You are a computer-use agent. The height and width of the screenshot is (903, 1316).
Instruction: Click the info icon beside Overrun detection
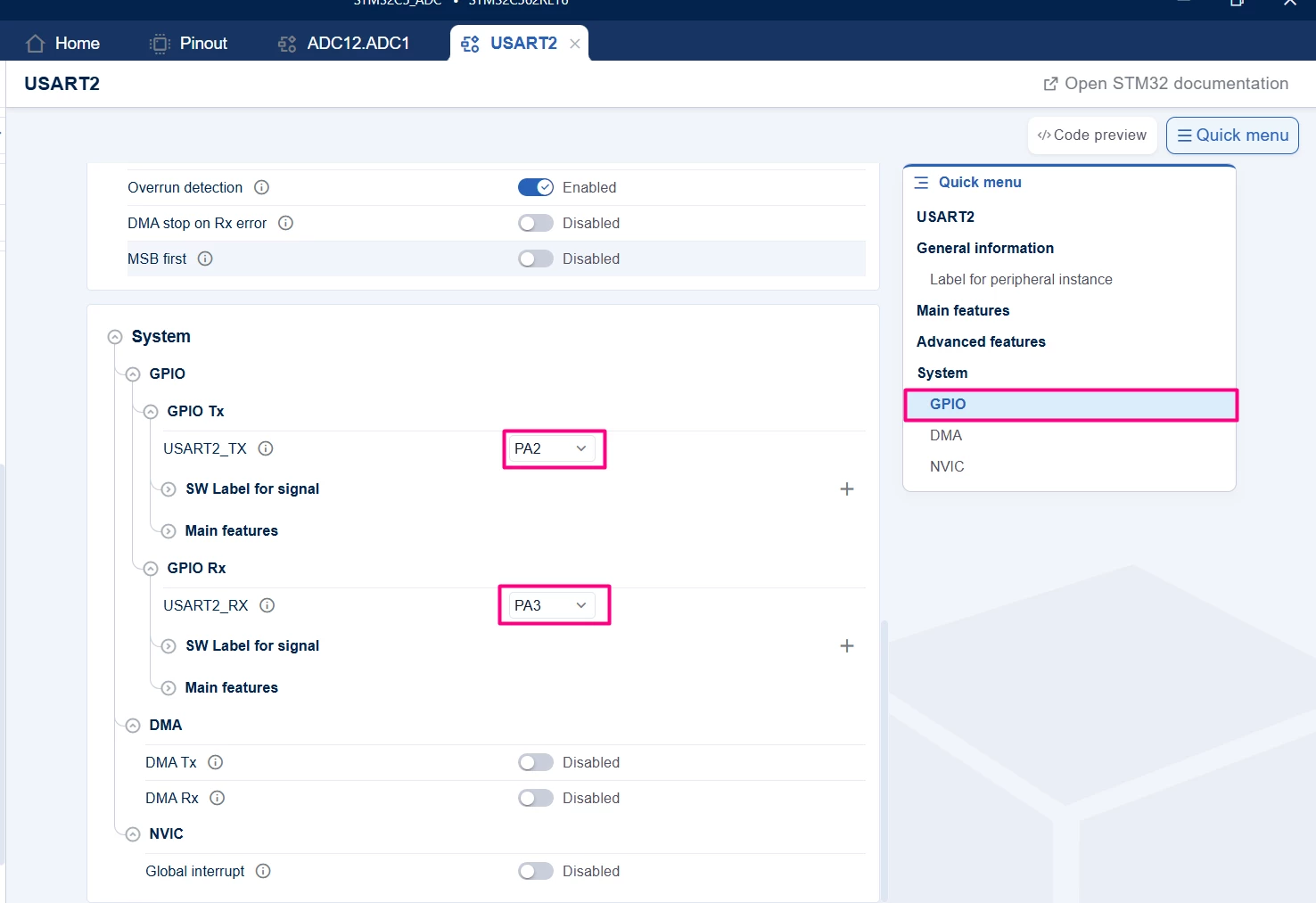point(261,187)
